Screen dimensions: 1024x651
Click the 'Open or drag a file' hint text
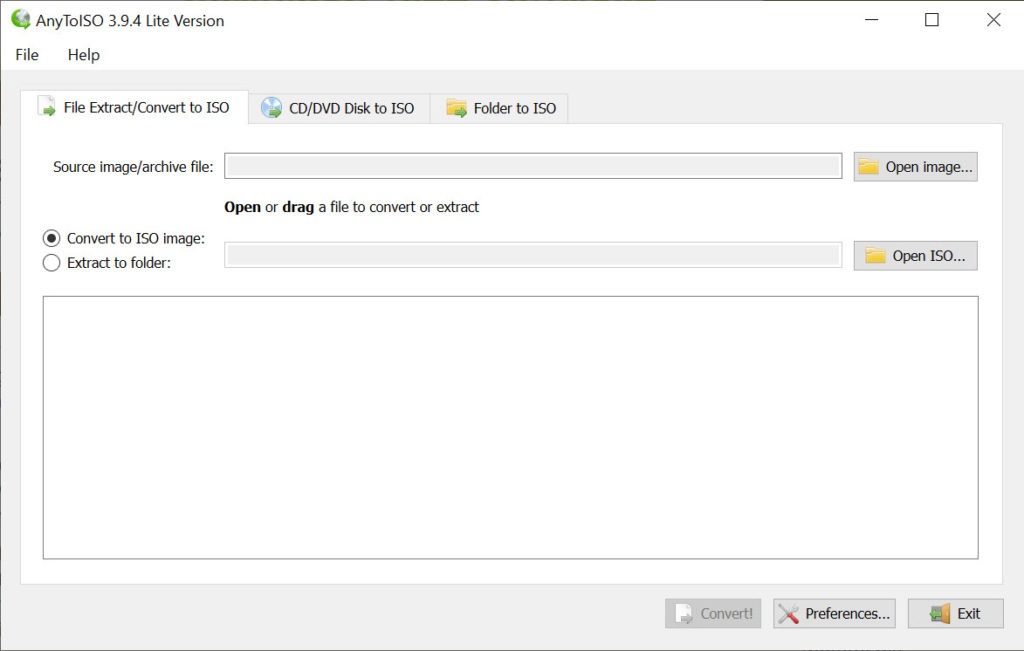pyautogui.click(x=351, y=207)
